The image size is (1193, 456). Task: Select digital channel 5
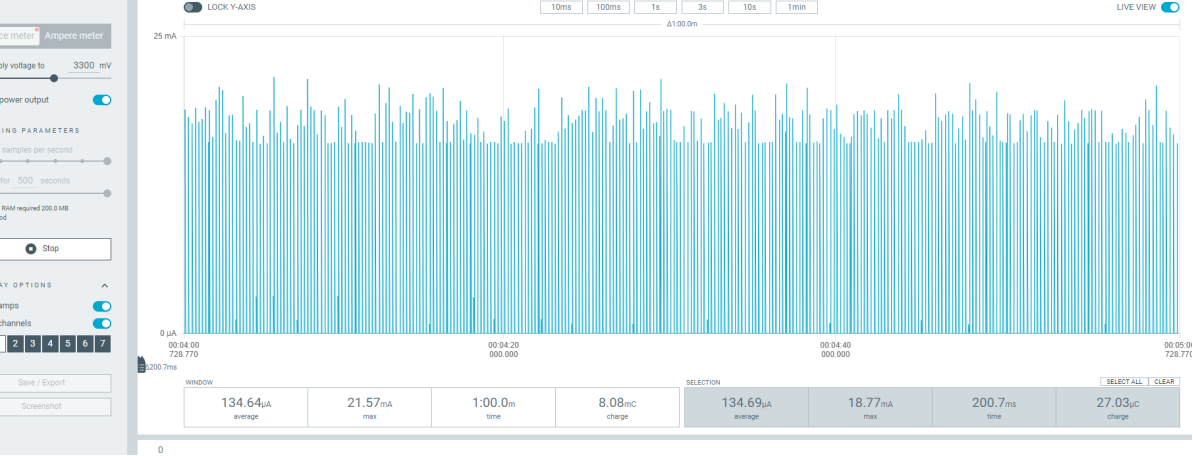68,344
